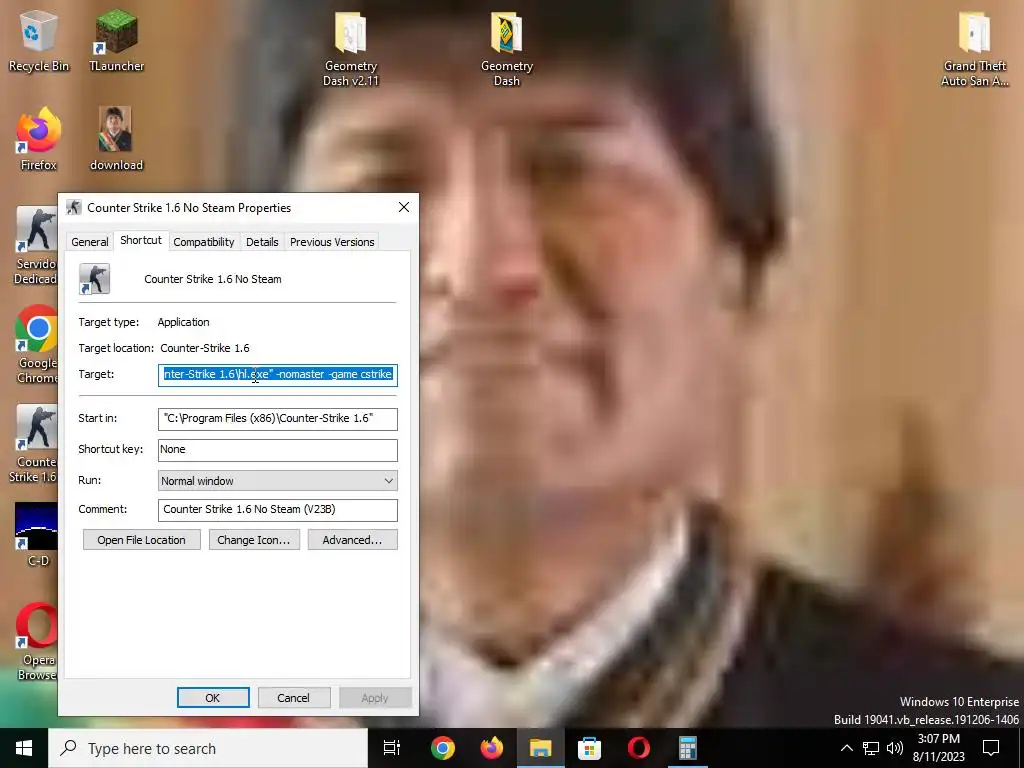Cancel the Properties dialog
Image resolution: width=1024 pixels, height=768 pixels.
click(294, 697)
